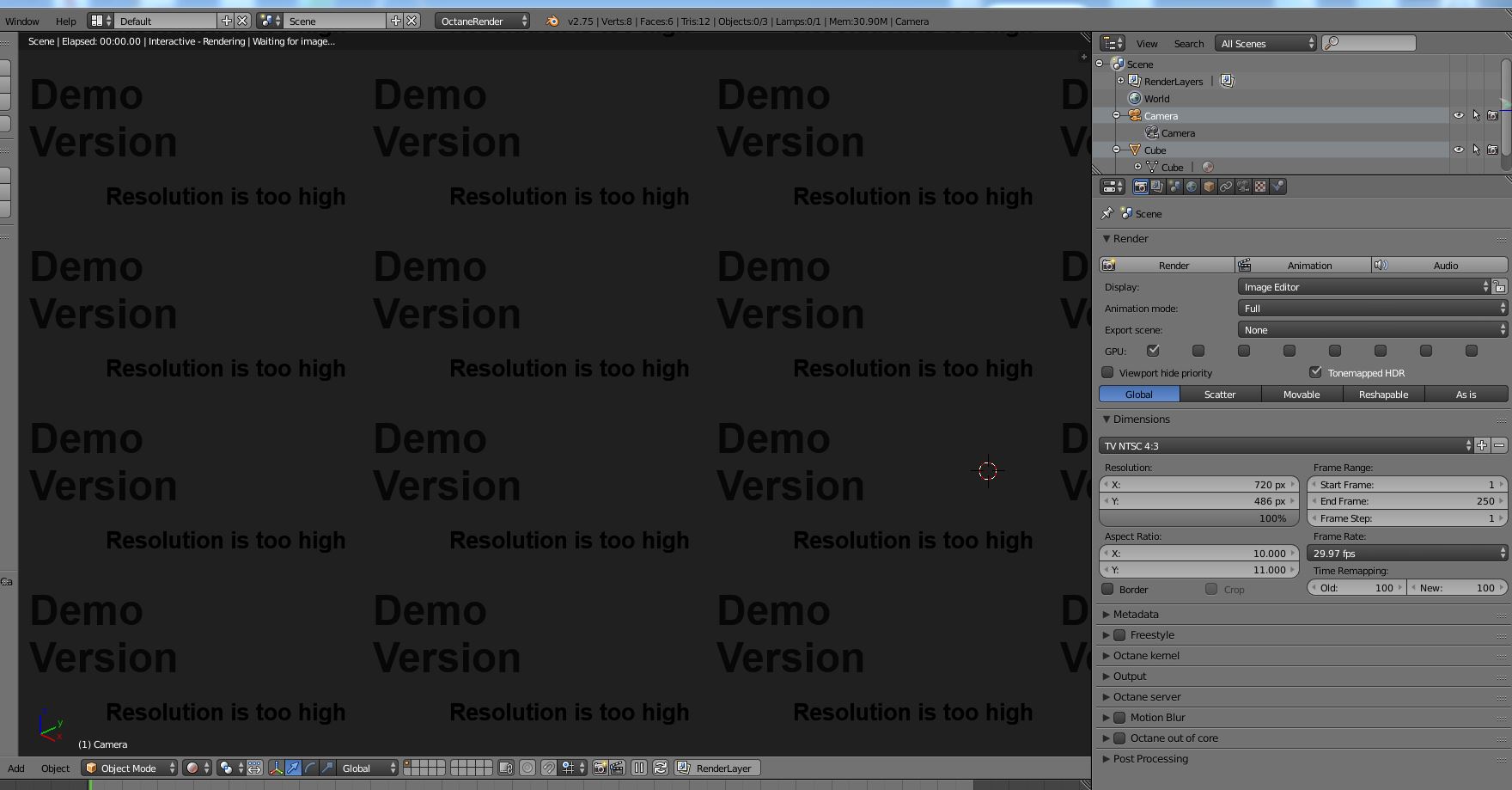1512x790 pixels.
Task: Open the outliner View menu
Action: tap(1147, 43)
